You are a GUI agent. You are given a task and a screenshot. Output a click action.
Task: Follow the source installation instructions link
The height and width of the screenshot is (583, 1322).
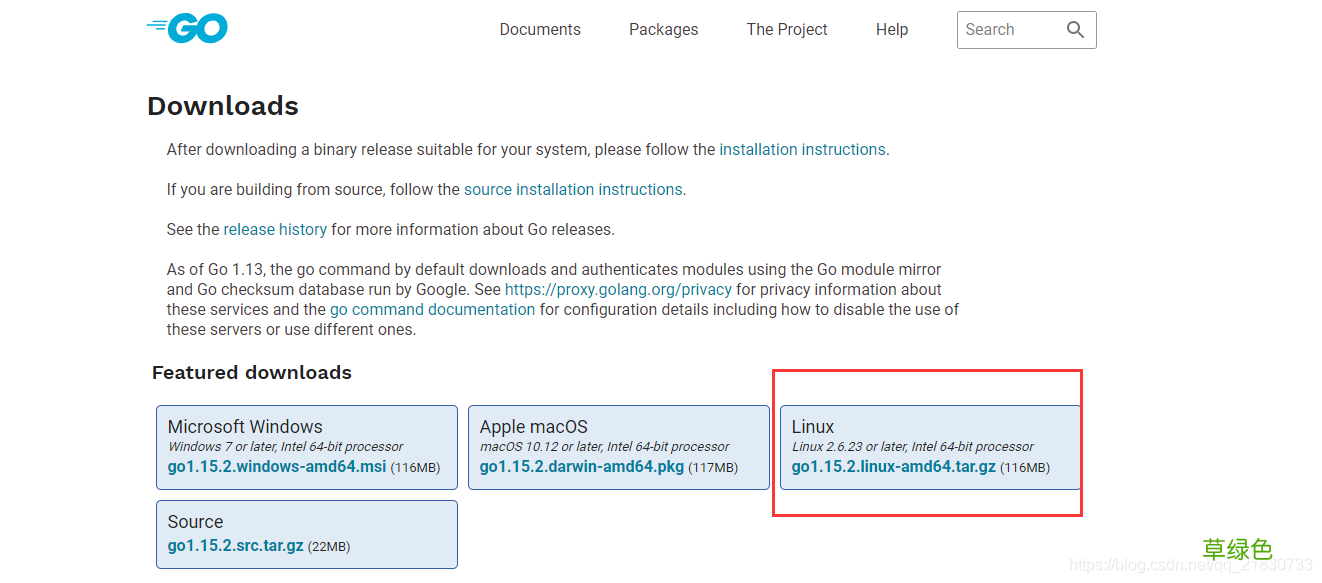(573, 190)
